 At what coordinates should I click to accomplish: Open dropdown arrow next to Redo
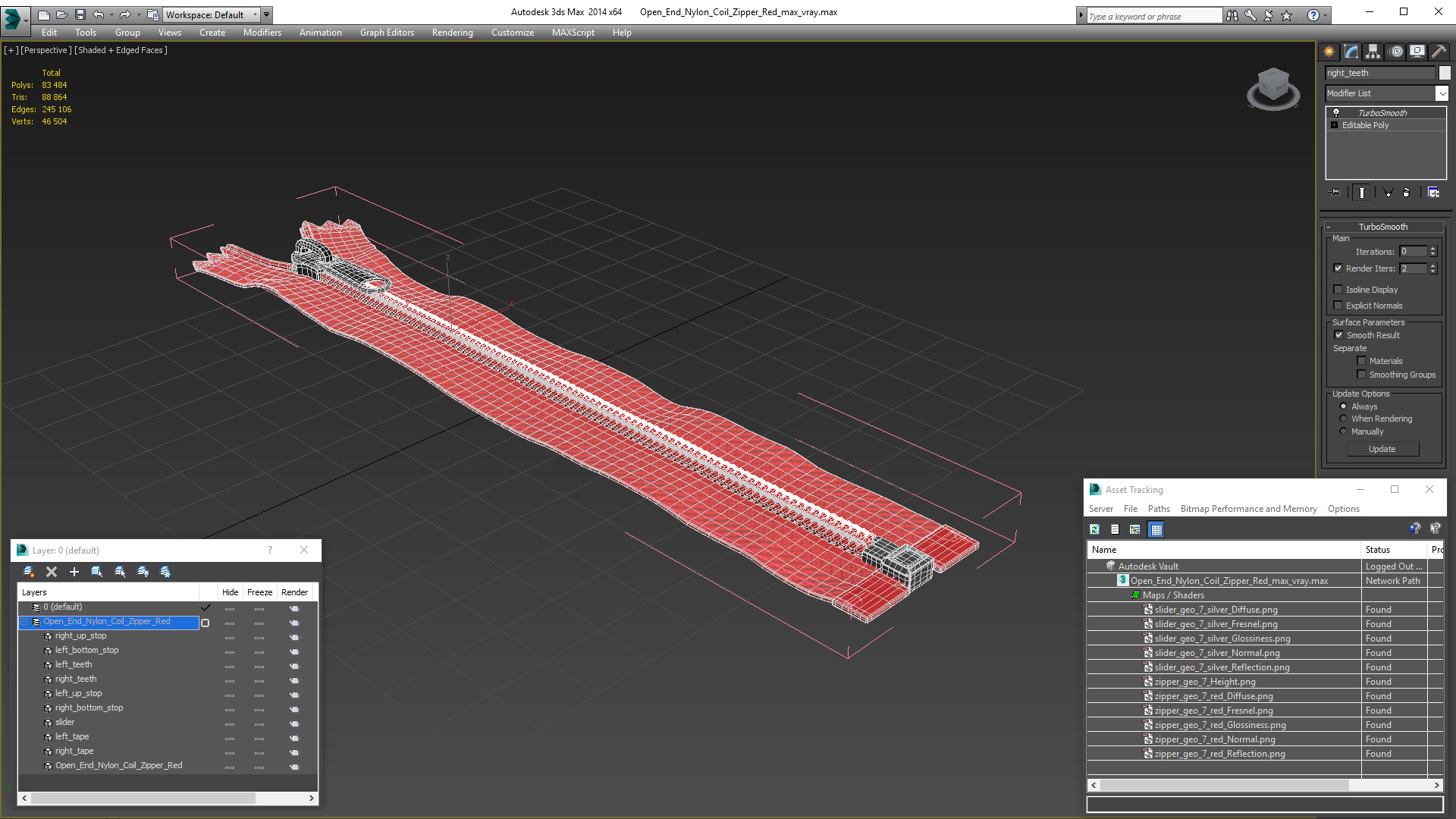coord(138,14)
